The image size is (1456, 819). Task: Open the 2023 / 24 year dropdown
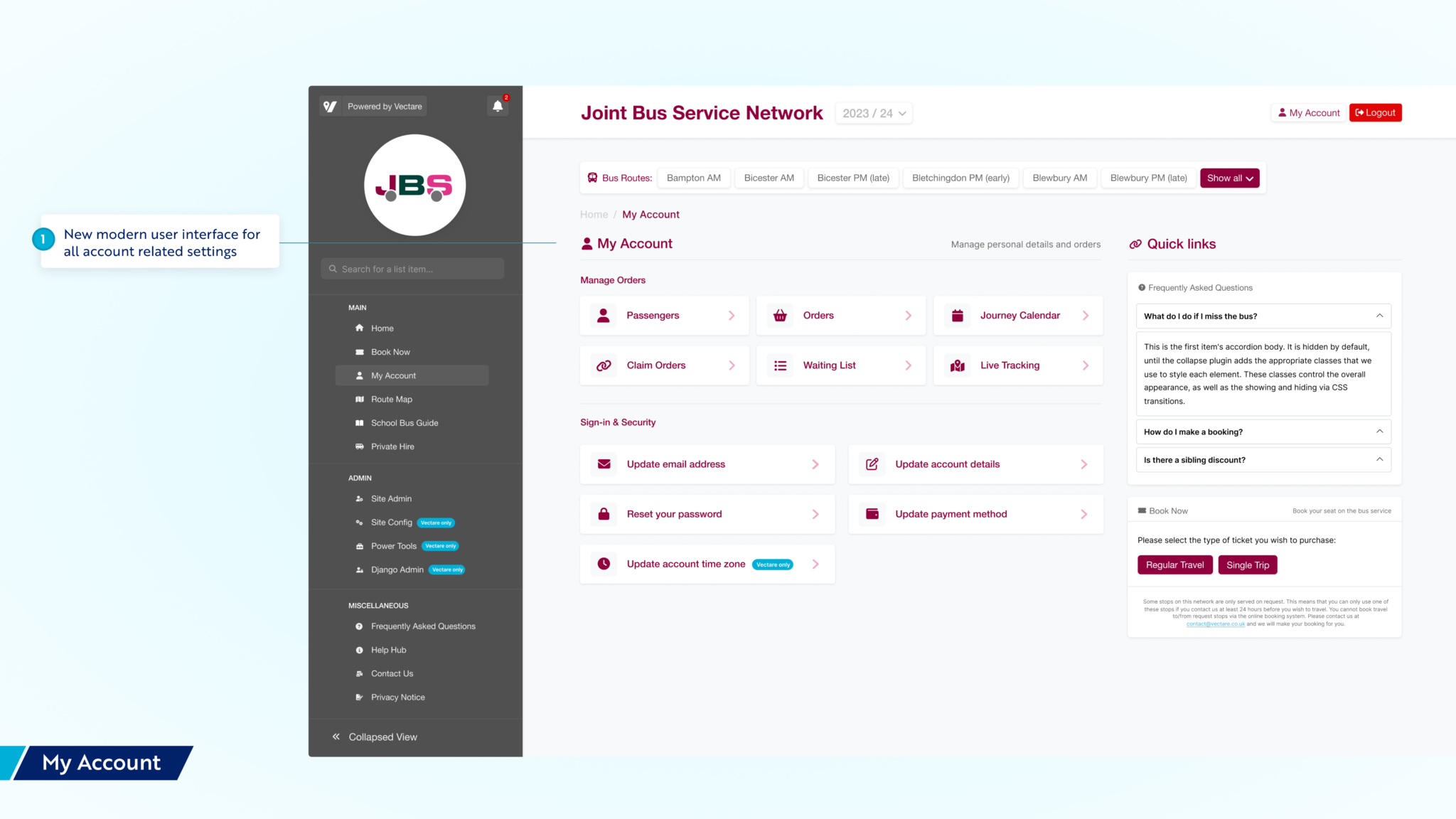874,113
